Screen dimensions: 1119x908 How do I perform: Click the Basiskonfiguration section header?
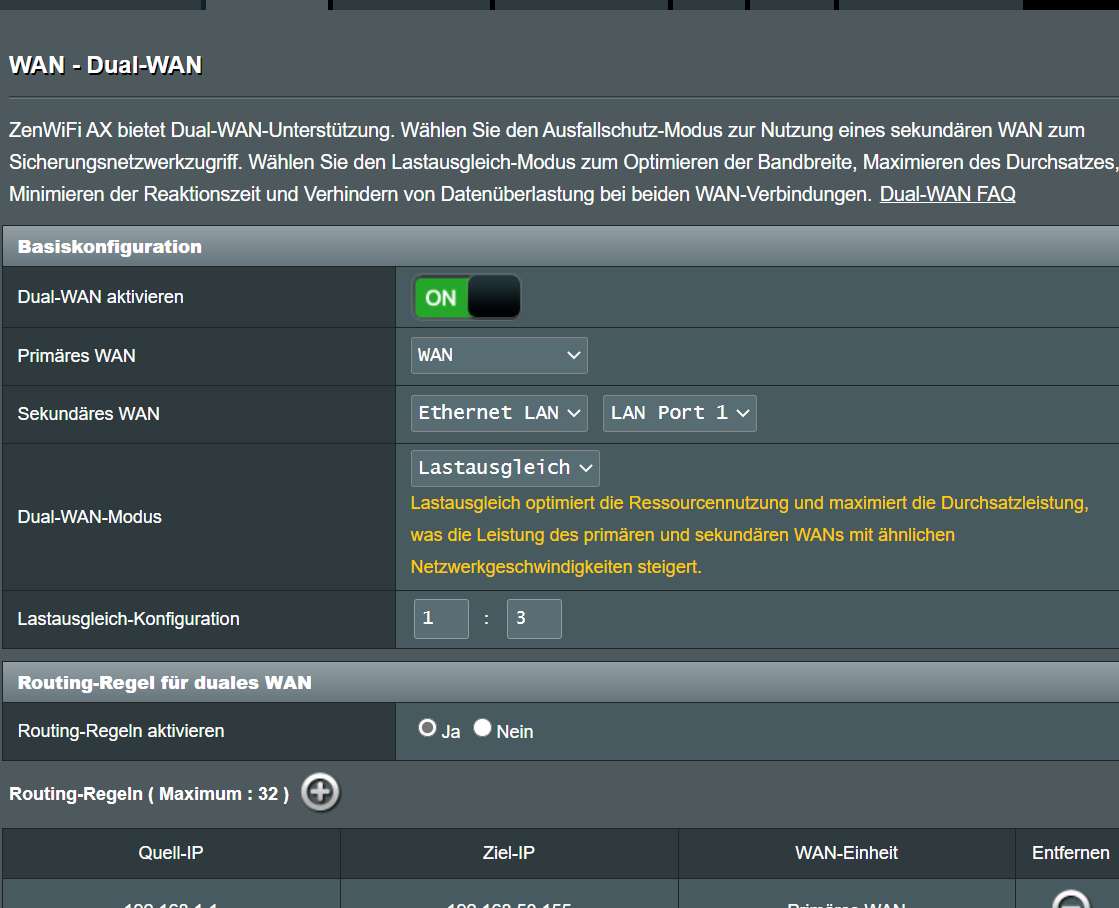coord(110,246)
